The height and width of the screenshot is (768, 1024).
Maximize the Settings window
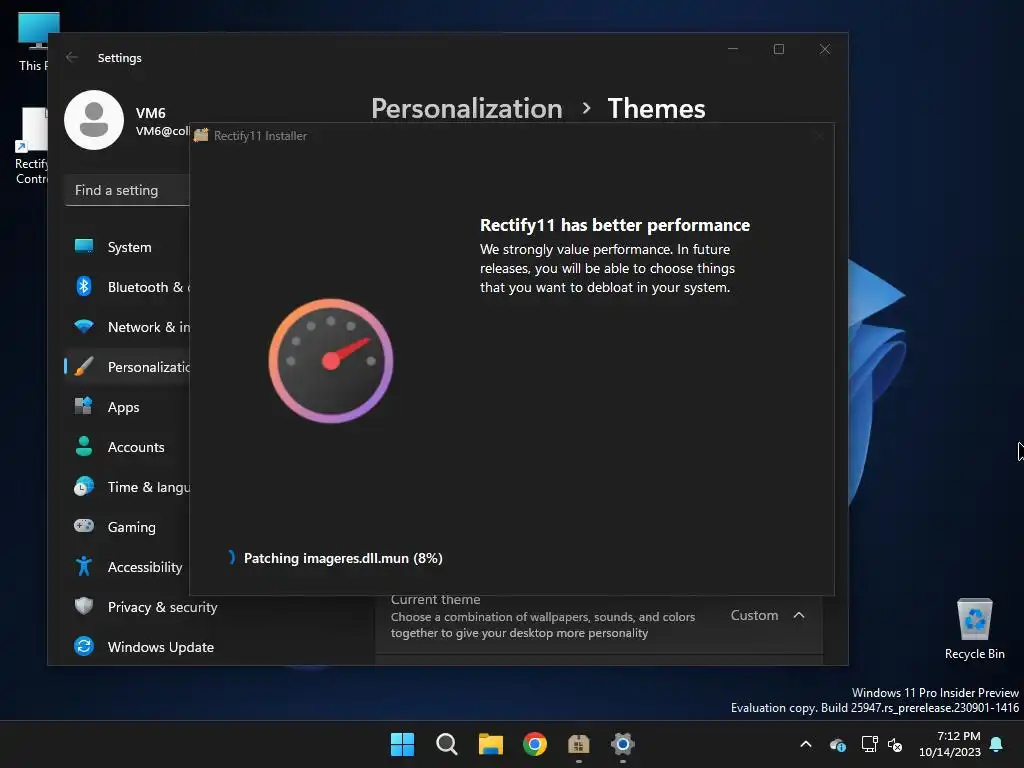click(778, 49)
